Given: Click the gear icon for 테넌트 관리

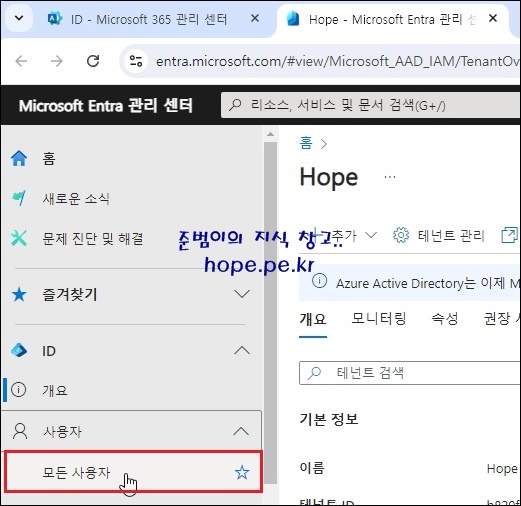Looking at the screenshot, I should [x=401, y=235].
